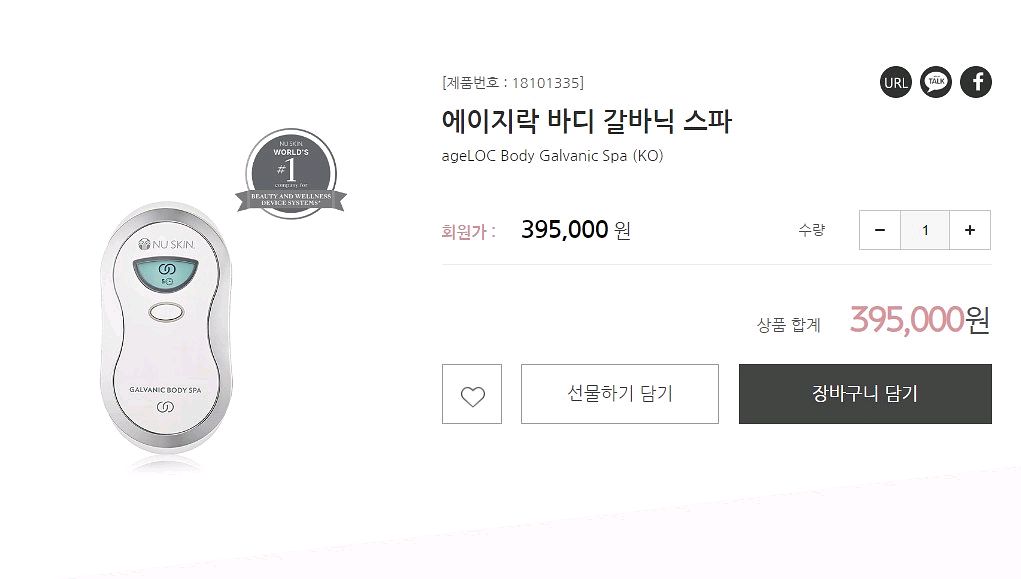Click the 에이지락 바디 갈바닉 스파 title
The width and height of the screenshot is (1021, 579).
click(x=587, y=122)
